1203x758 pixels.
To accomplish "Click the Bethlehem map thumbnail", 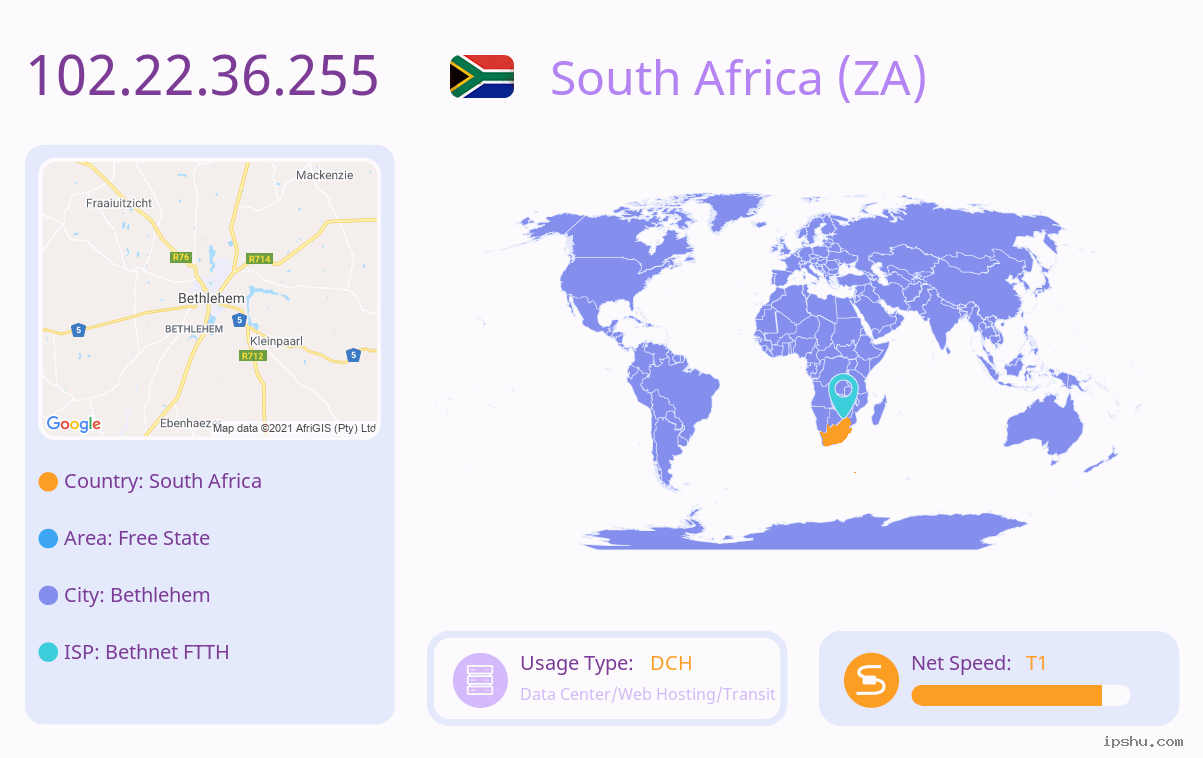I will pyautogui.click(x=210, y=299).
